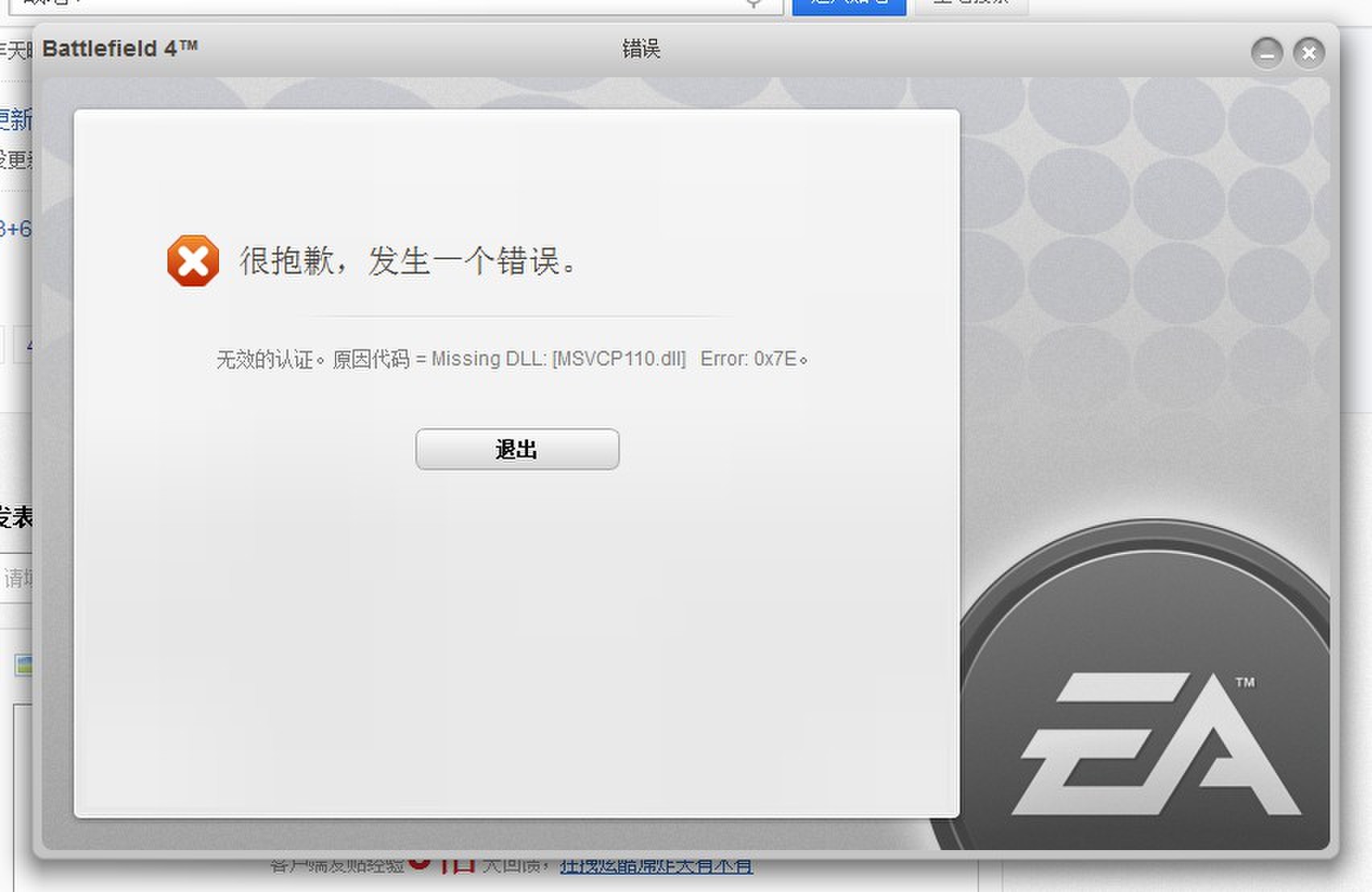
Task: Open the blue 更新 link behind the window
Action: [x=15, y=120]
